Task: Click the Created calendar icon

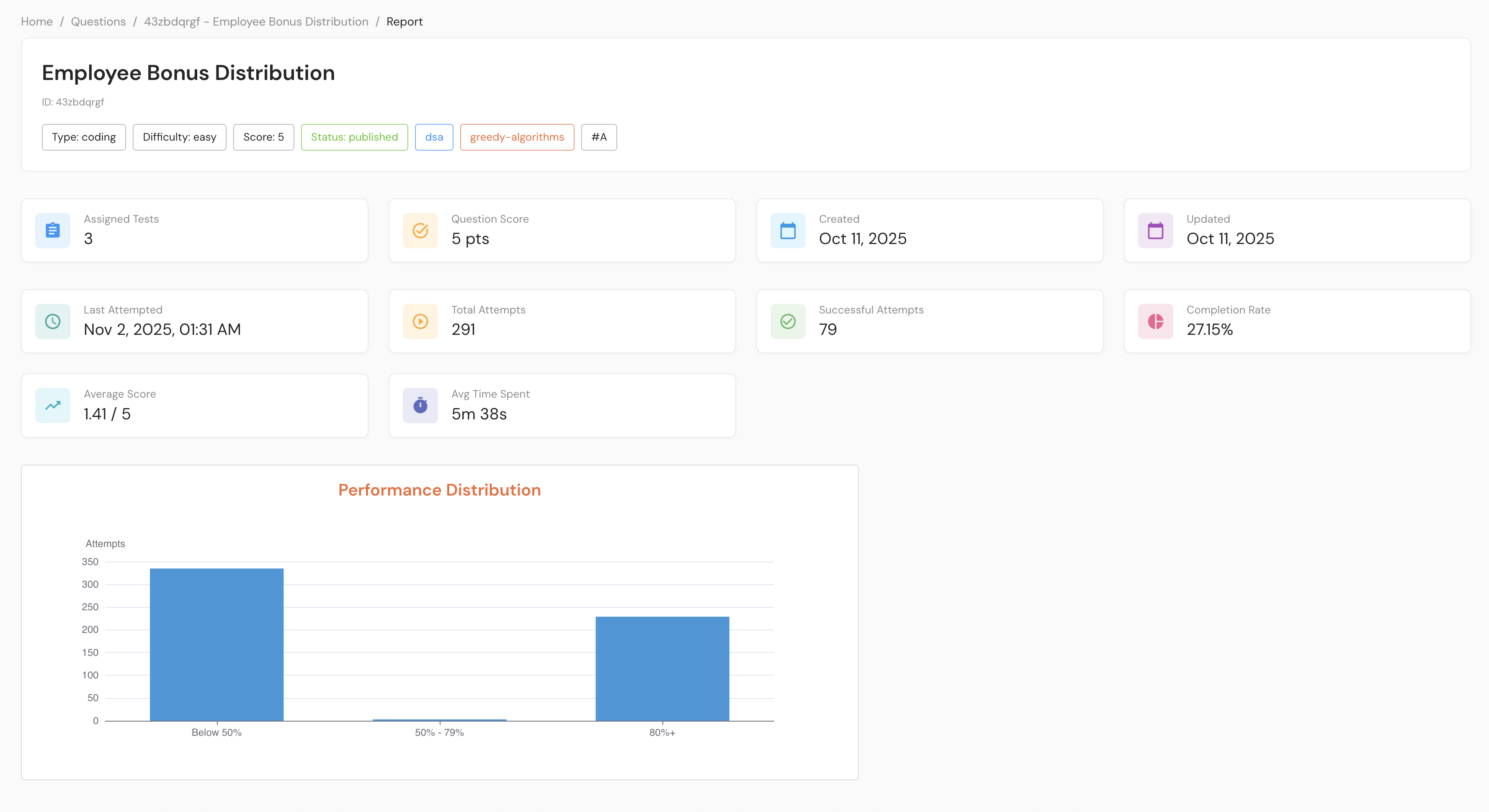Action: point(788,231)
